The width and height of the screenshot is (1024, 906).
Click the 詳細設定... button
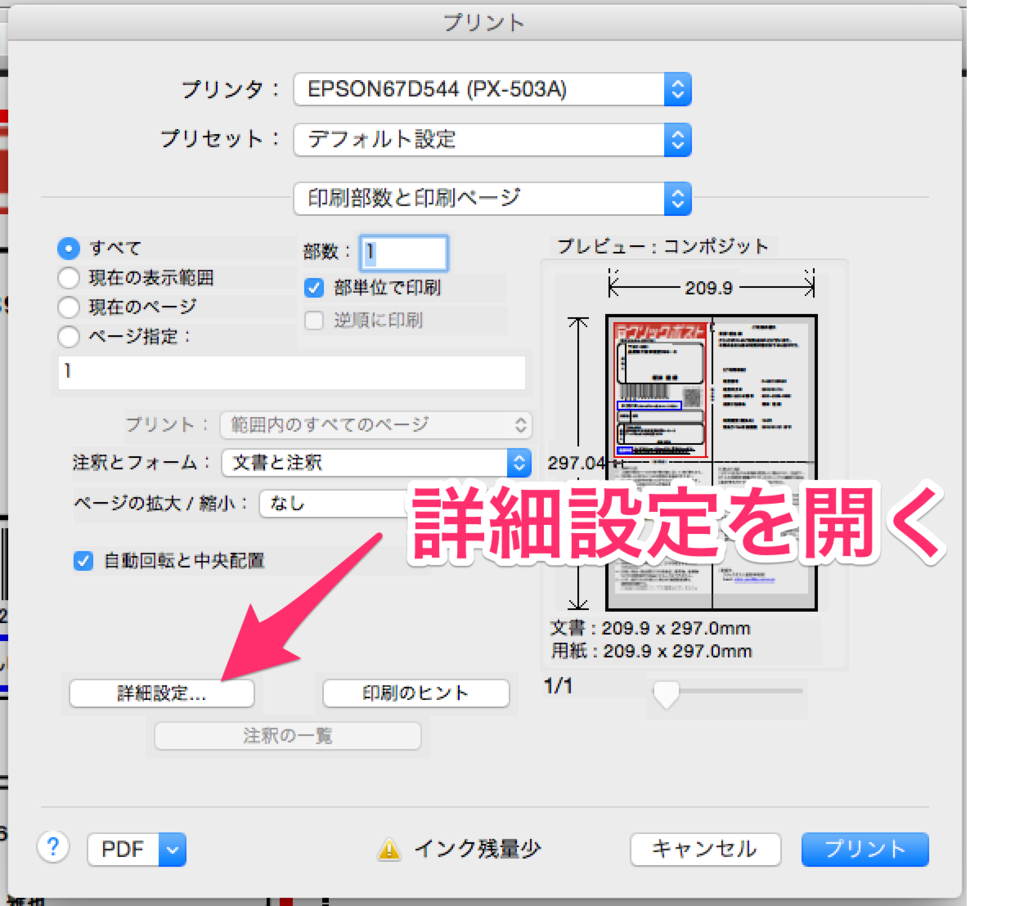coord(162,693)
